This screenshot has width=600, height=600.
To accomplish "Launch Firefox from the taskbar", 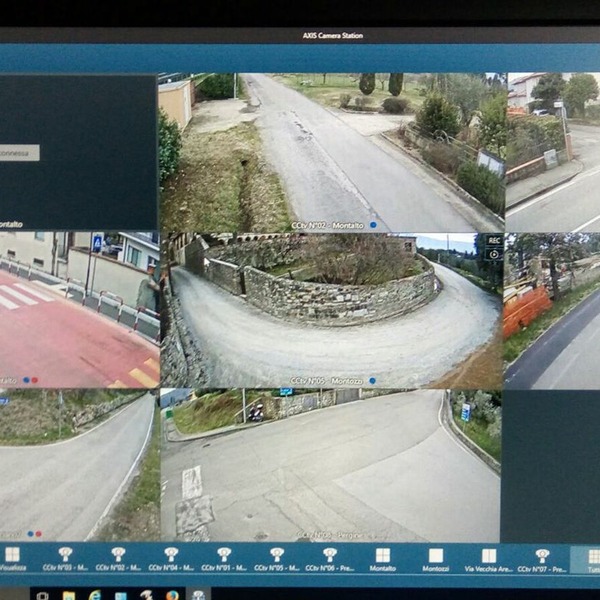I will pyautogui.click(x=173, y=595).
